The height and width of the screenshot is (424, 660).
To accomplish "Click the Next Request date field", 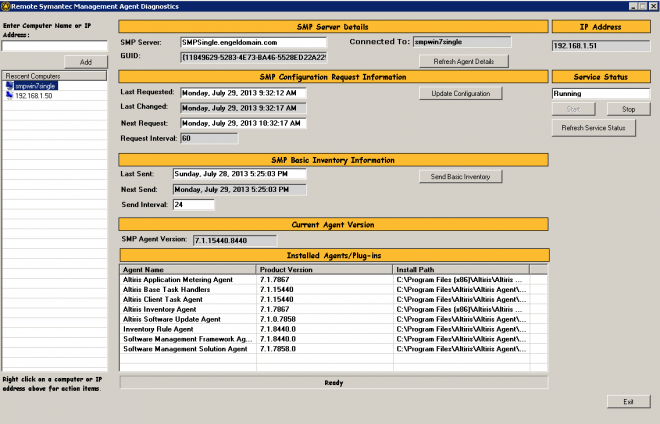I will tap(243, 123).
